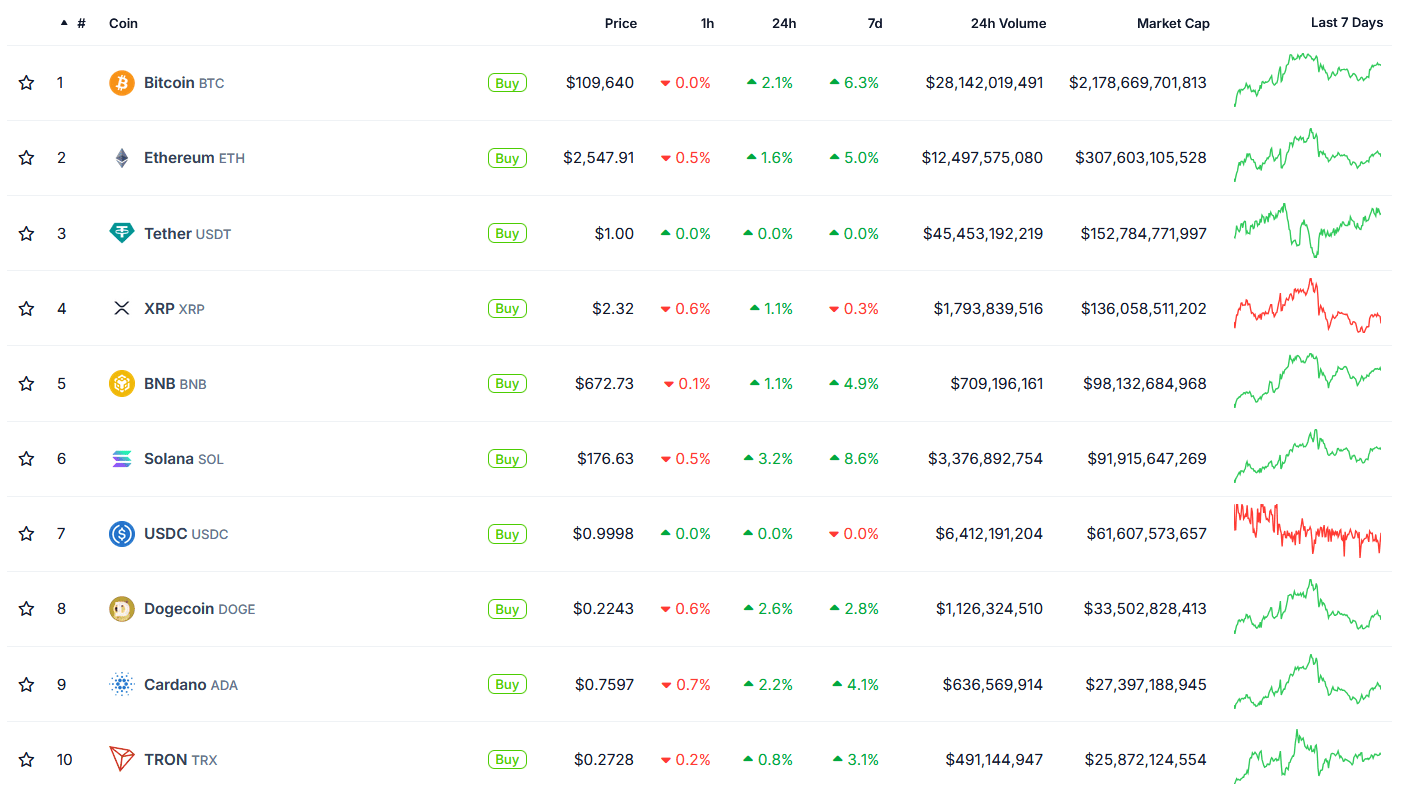
Task: Open USDC's red 7-day sparkline chart
Action: (1308, 530)
